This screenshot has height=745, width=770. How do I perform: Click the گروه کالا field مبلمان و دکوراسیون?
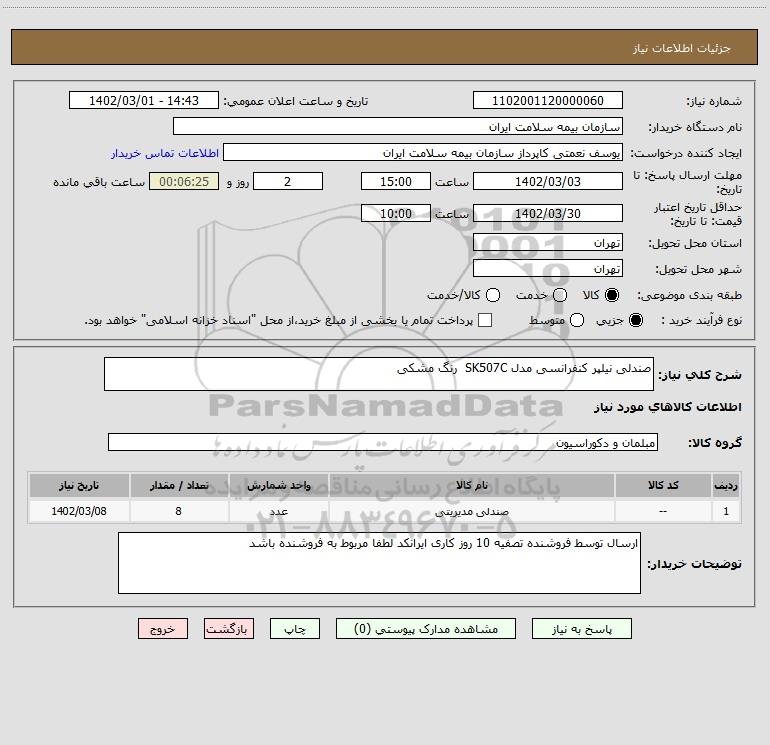[383, 442]
